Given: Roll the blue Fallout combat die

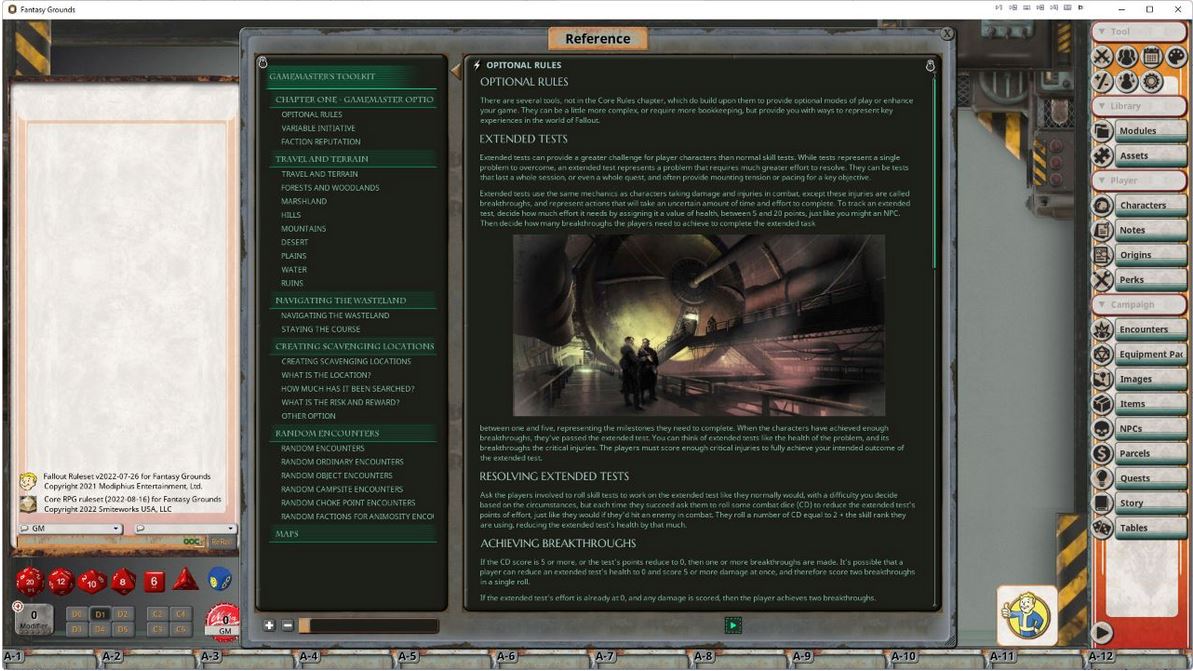Looking at the screenshot, I should click(220, 581).
